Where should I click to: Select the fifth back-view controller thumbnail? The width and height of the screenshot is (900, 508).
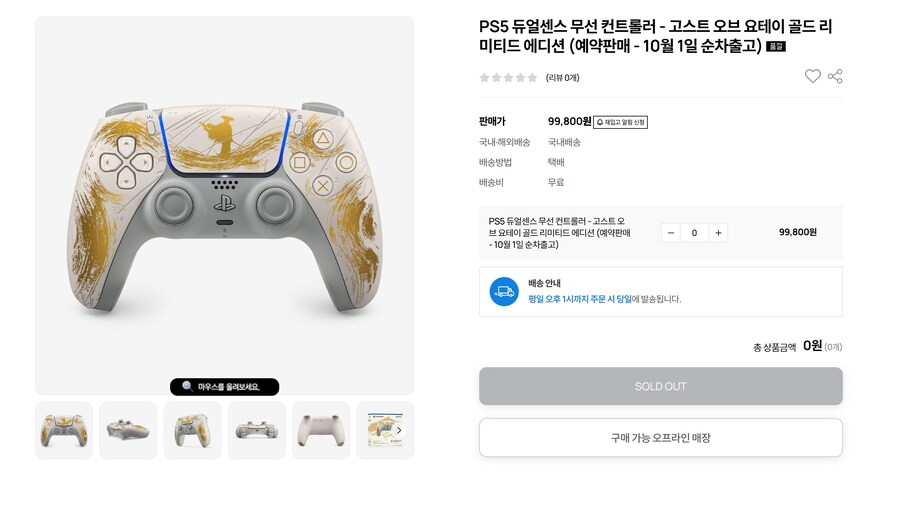[321, 431]
